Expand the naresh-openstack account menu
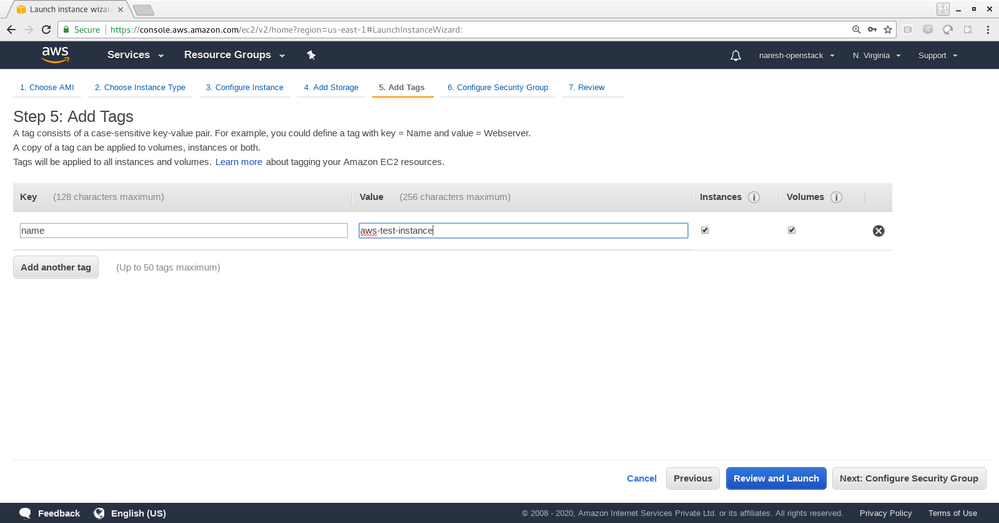The image size is (999, 523). click(795, 56)
